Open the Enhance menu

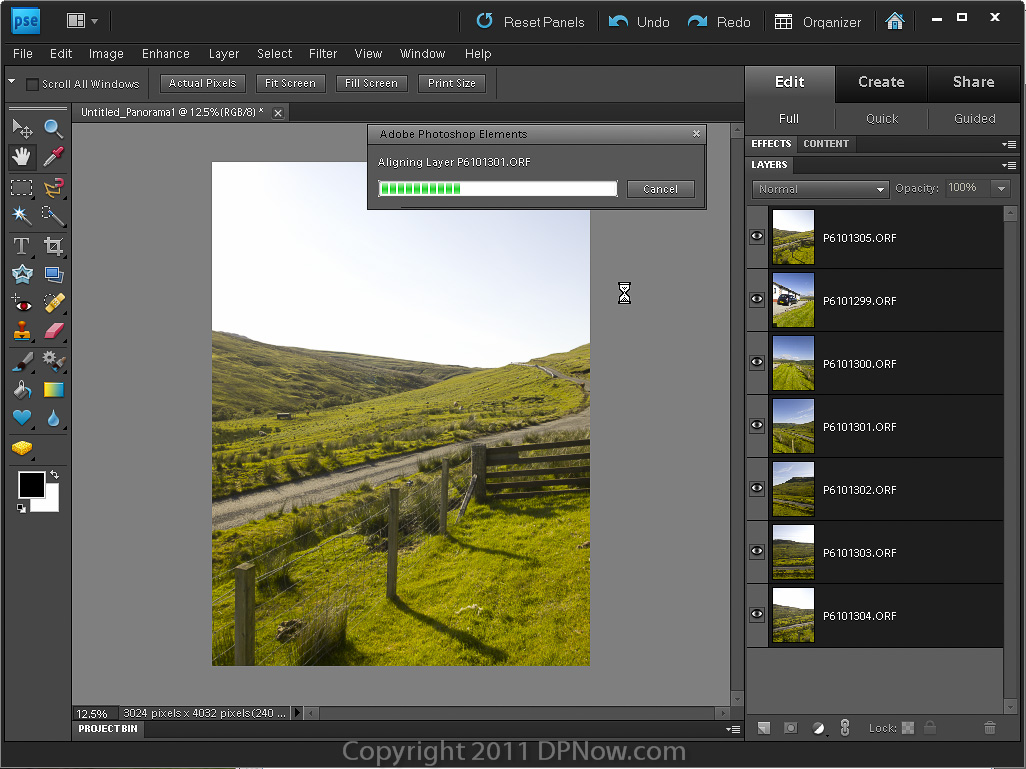(x=165, y=54)
